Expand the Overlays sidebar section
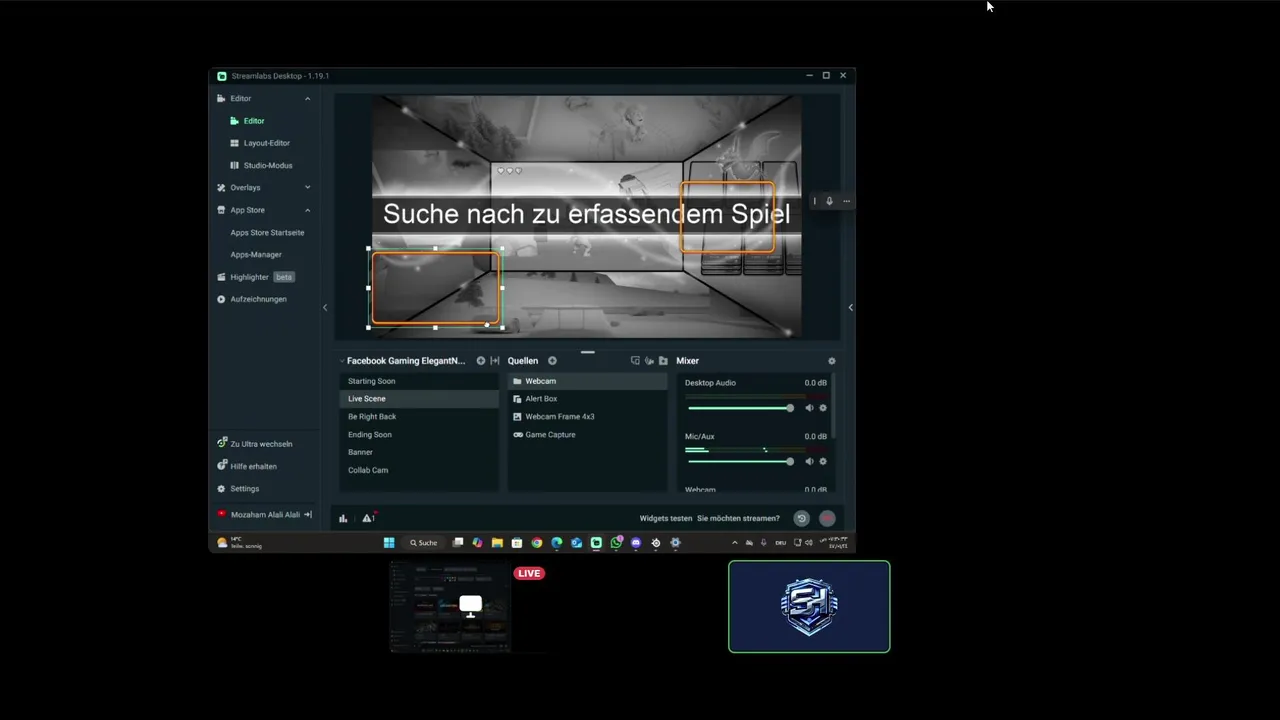The image size is (1280, 720). [x=307, y=188]
